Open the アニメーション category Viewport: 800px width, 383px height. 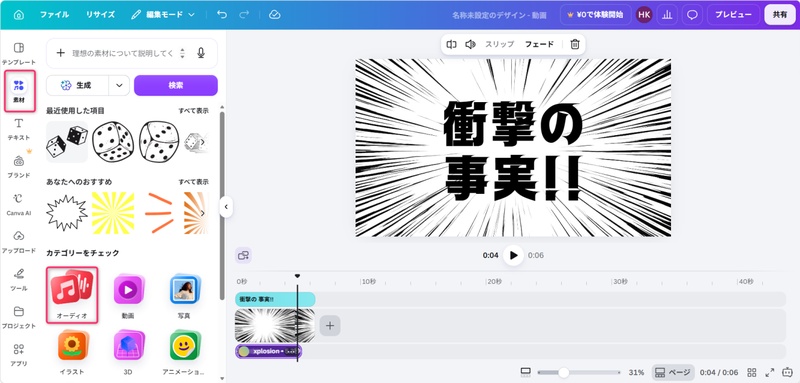[x=184, y=352]
